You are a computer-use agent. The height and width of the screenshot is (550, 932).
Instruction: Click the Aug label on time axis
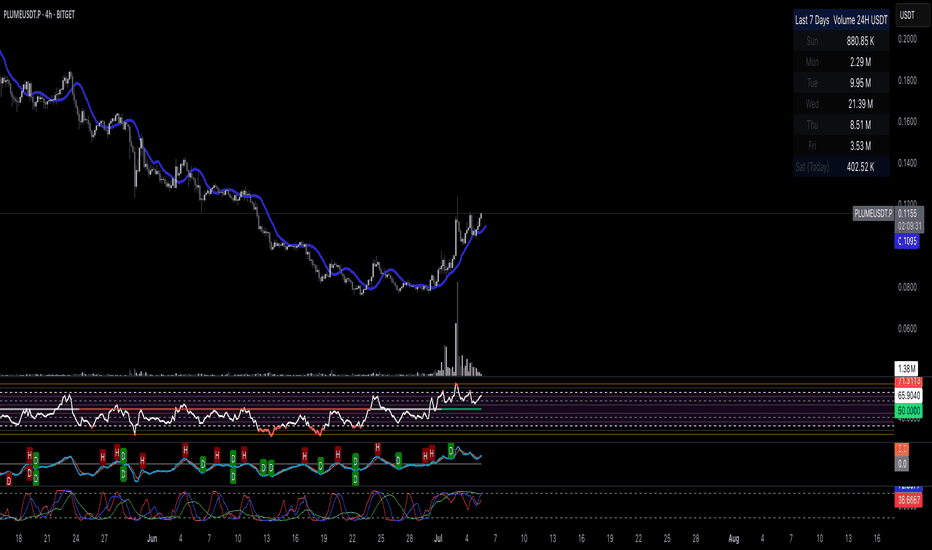(x=733, y=539)
